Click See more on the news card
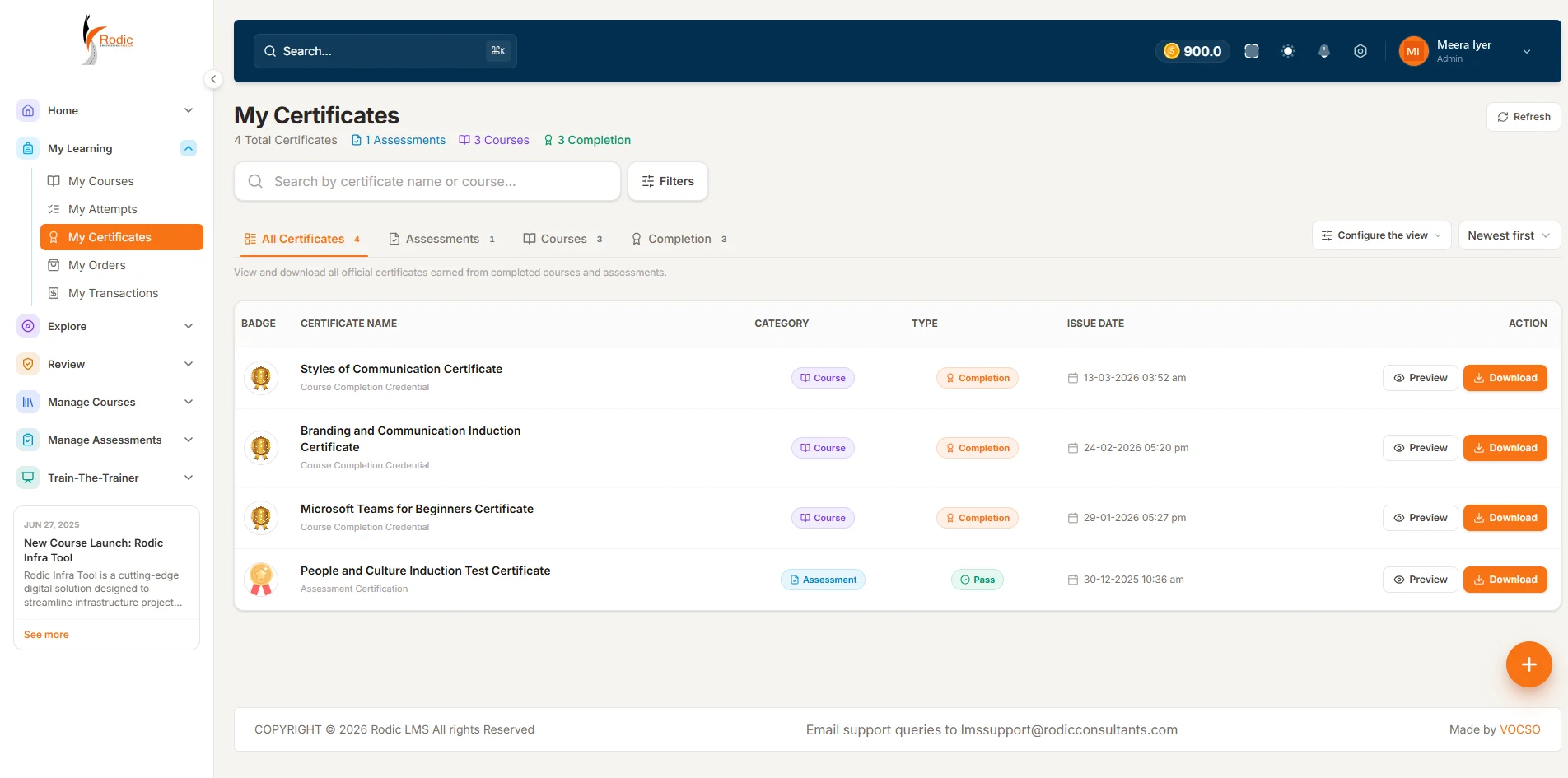Screen dimensions: 1568x778 pos(46,635)
